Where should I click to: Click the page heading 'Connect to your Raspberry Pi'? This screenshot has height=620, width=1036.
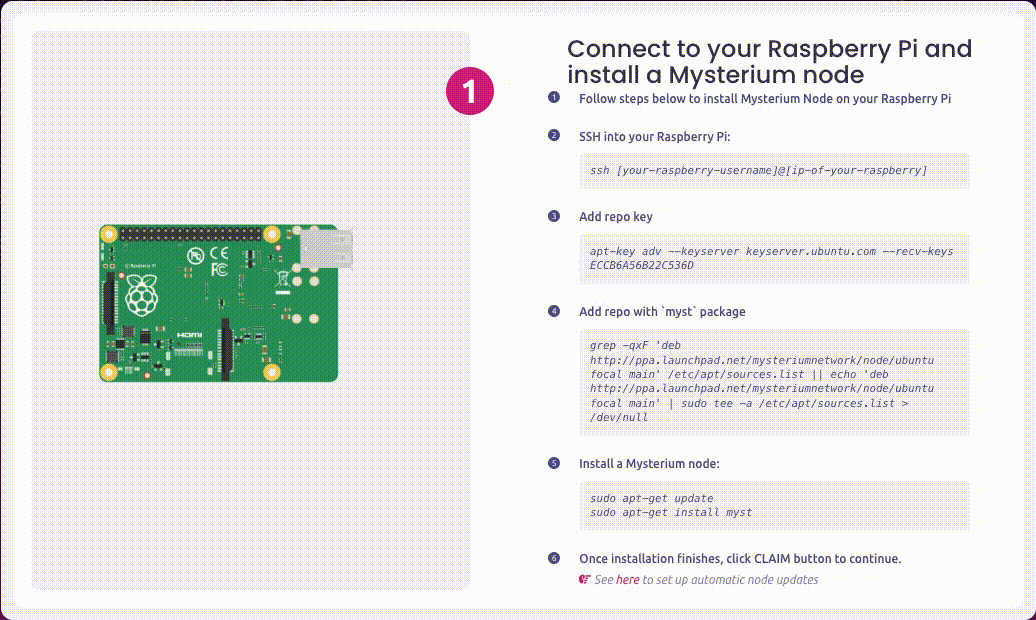769,61
